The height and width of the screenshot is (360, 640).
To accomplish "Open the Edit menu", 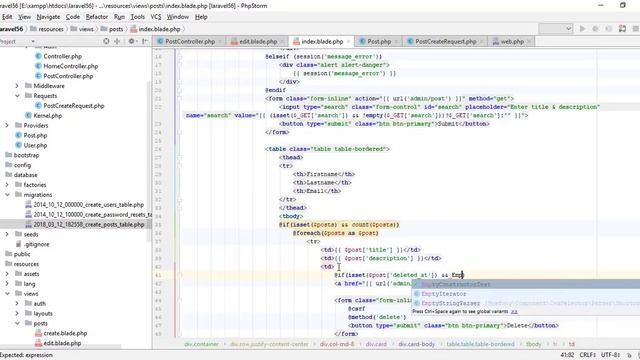I will [7, 17].
